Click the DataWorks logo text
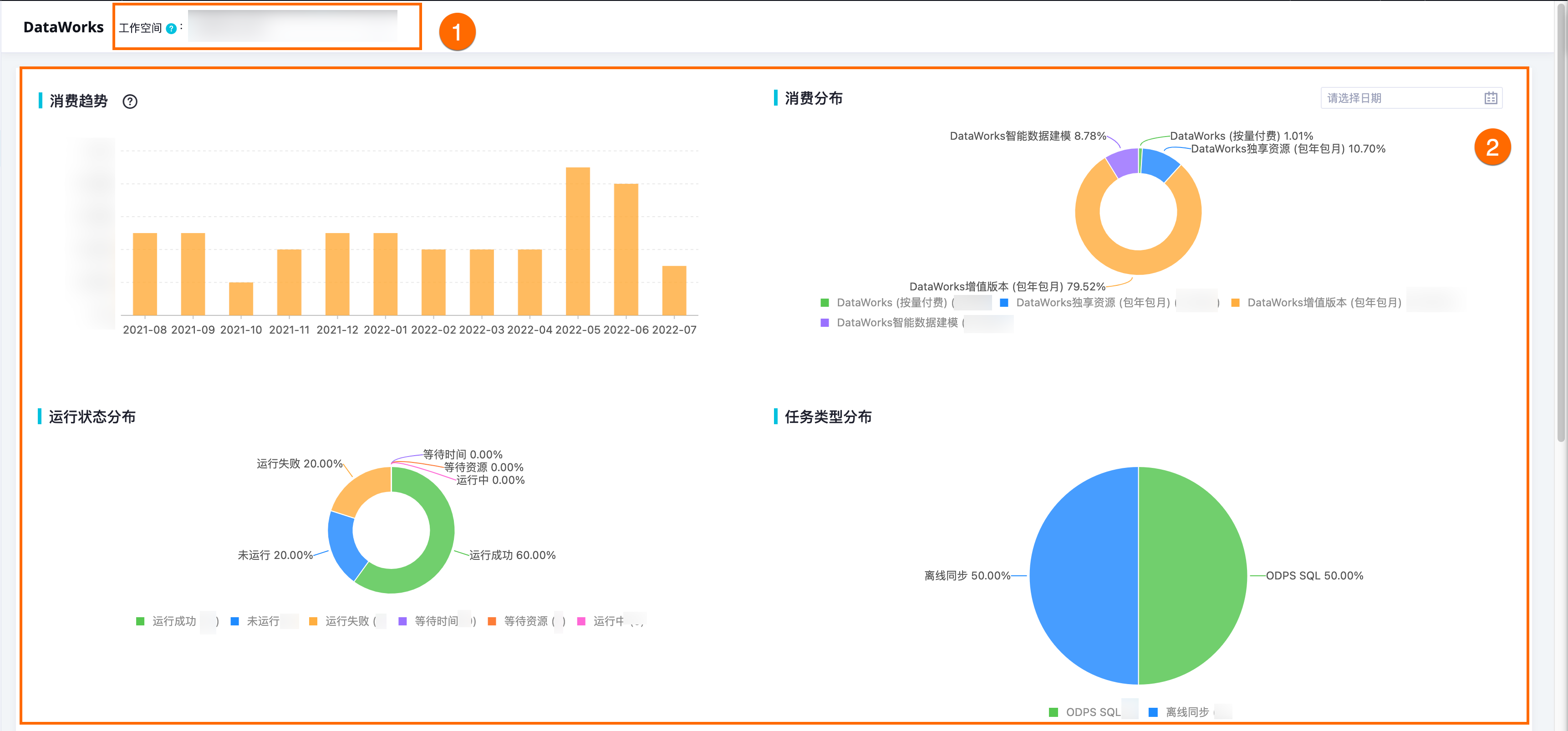The image size is (1568, 731). click(63, 27)
